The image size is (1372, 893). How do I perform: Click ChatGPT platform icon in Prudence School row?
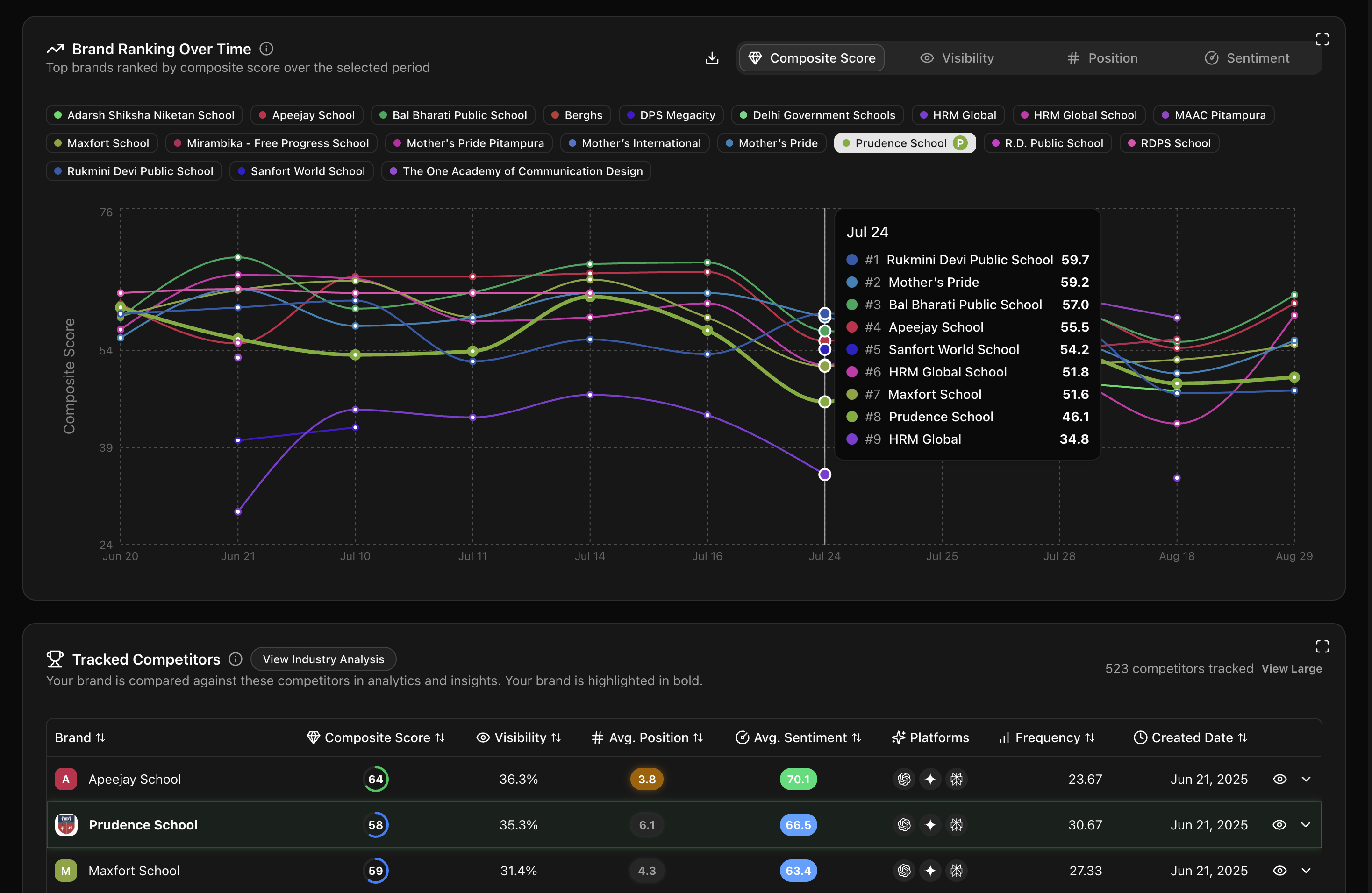(x=904, y=825)
